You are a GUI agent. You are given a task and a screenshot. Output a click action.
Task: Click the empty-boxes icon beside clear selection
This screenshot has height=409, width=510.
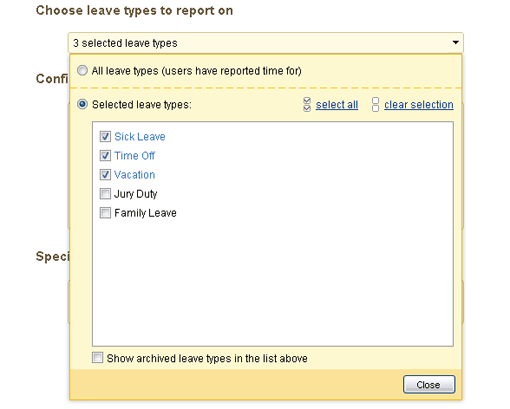tap(375, 105)
